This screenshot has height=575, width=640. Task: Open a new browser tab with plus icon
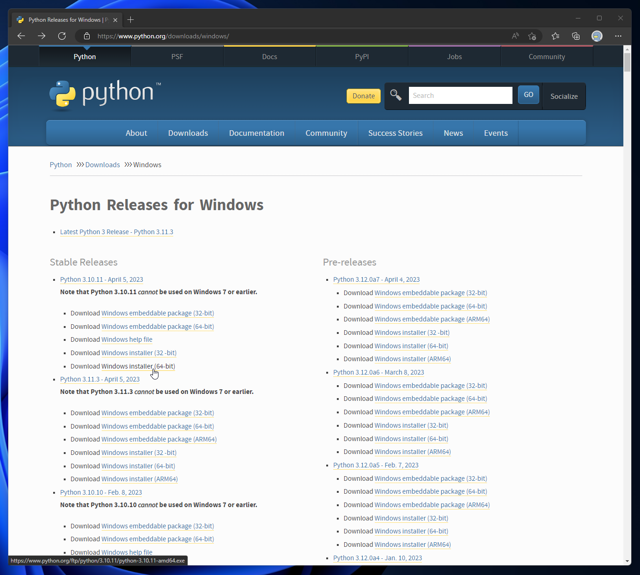[x=130, y=19]
